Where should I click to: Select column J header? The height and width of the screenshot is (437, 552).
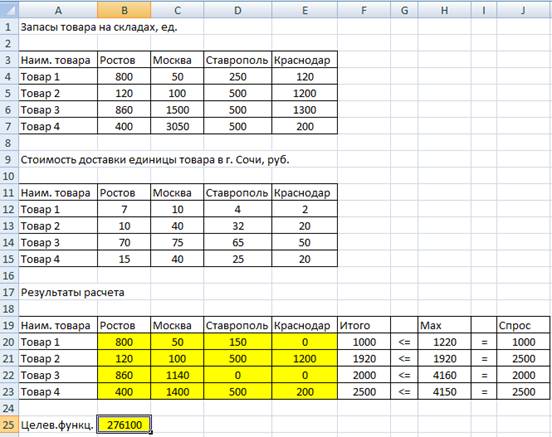pos(523,10)
